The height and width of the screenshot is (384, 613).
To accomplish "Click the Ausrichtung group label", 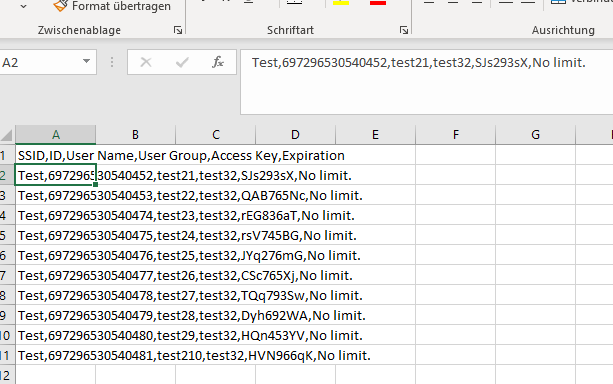I will click(563, 30).
